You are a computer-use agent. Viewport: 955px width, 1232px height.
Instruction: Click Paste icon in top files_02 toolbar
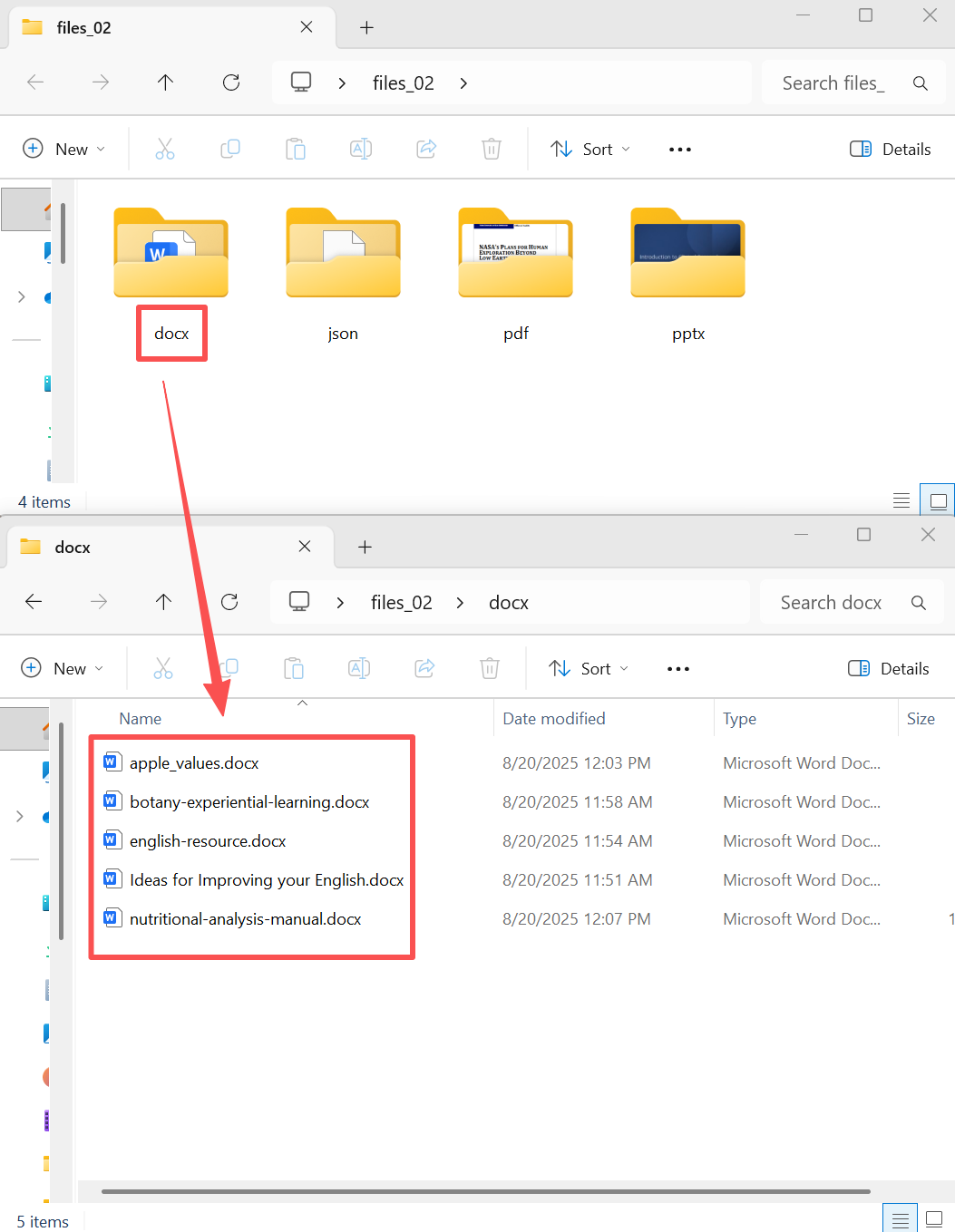tap(296, 149)
